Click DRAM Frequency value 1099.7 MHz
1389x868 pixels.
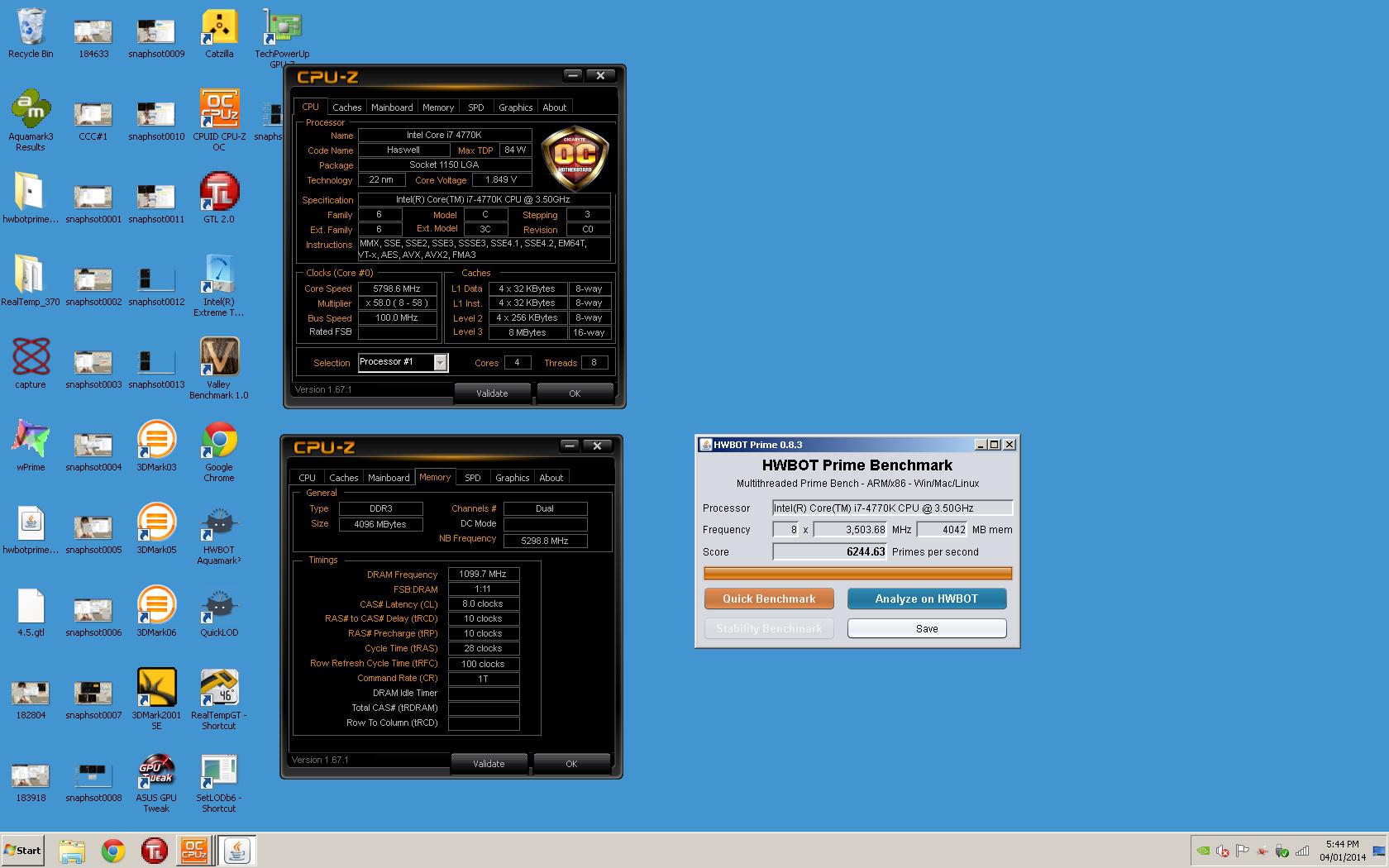coord(484,574)
